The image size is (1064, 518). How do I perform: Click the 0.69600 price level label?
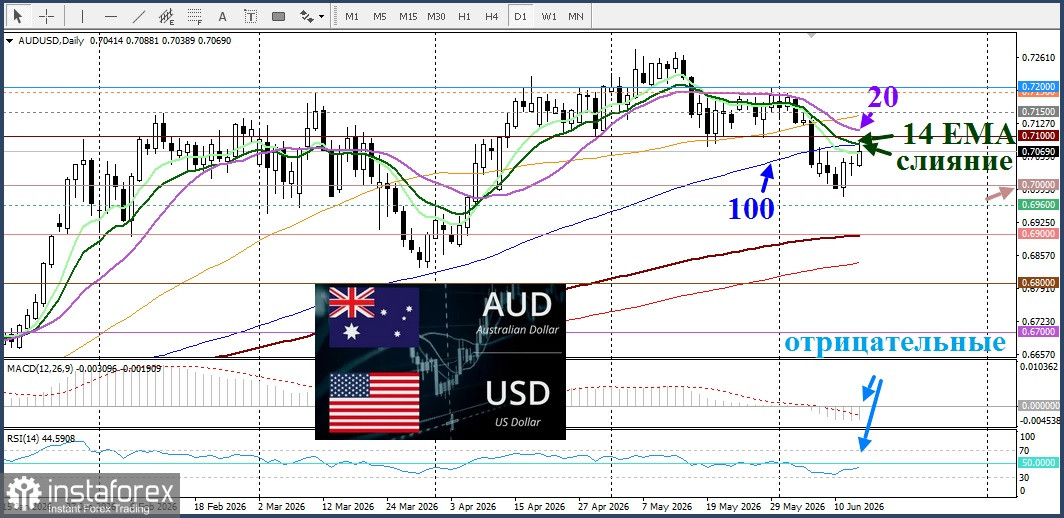(x=1039, y=204)
